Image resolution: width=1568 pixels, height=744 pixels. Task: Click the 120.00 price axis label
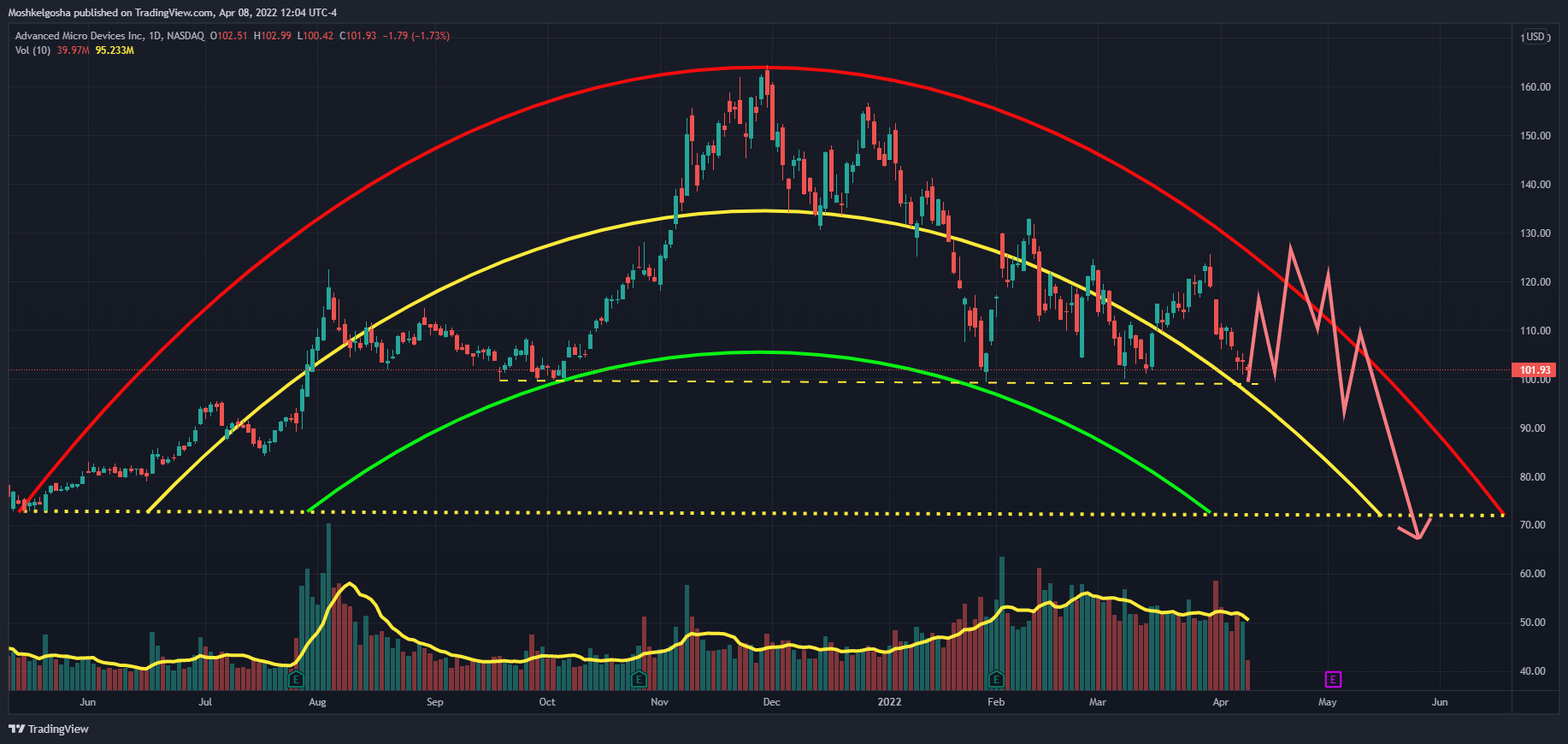click(1536, 282)
